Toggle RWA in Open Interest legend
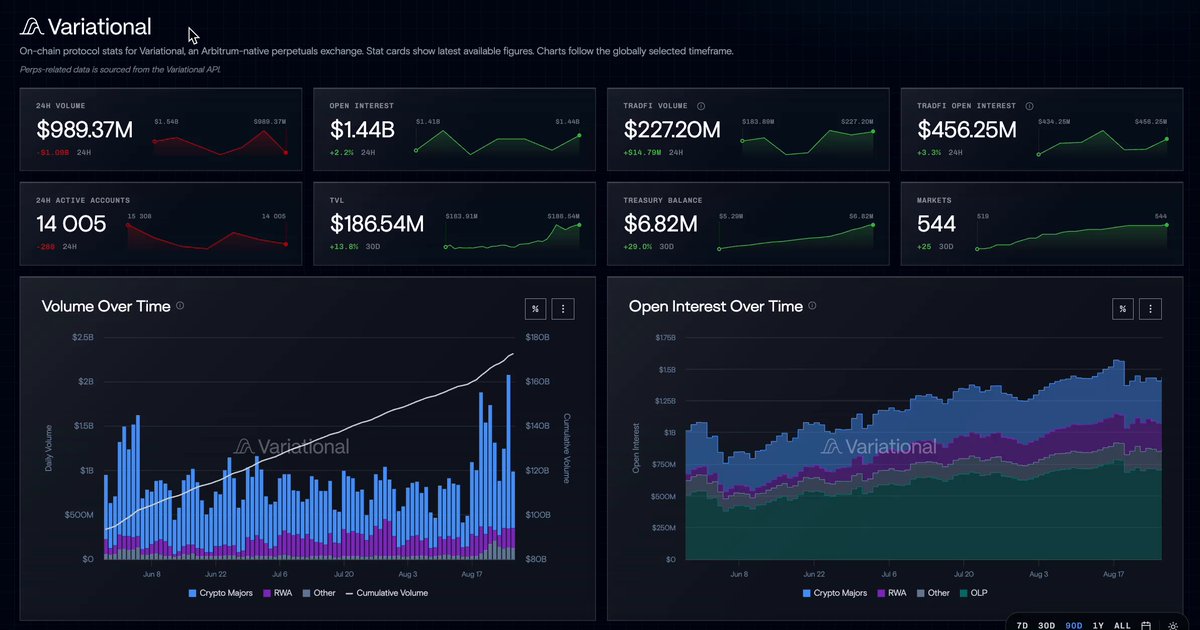This screenshot has height=630, width=1200. (x=890, y=593)
